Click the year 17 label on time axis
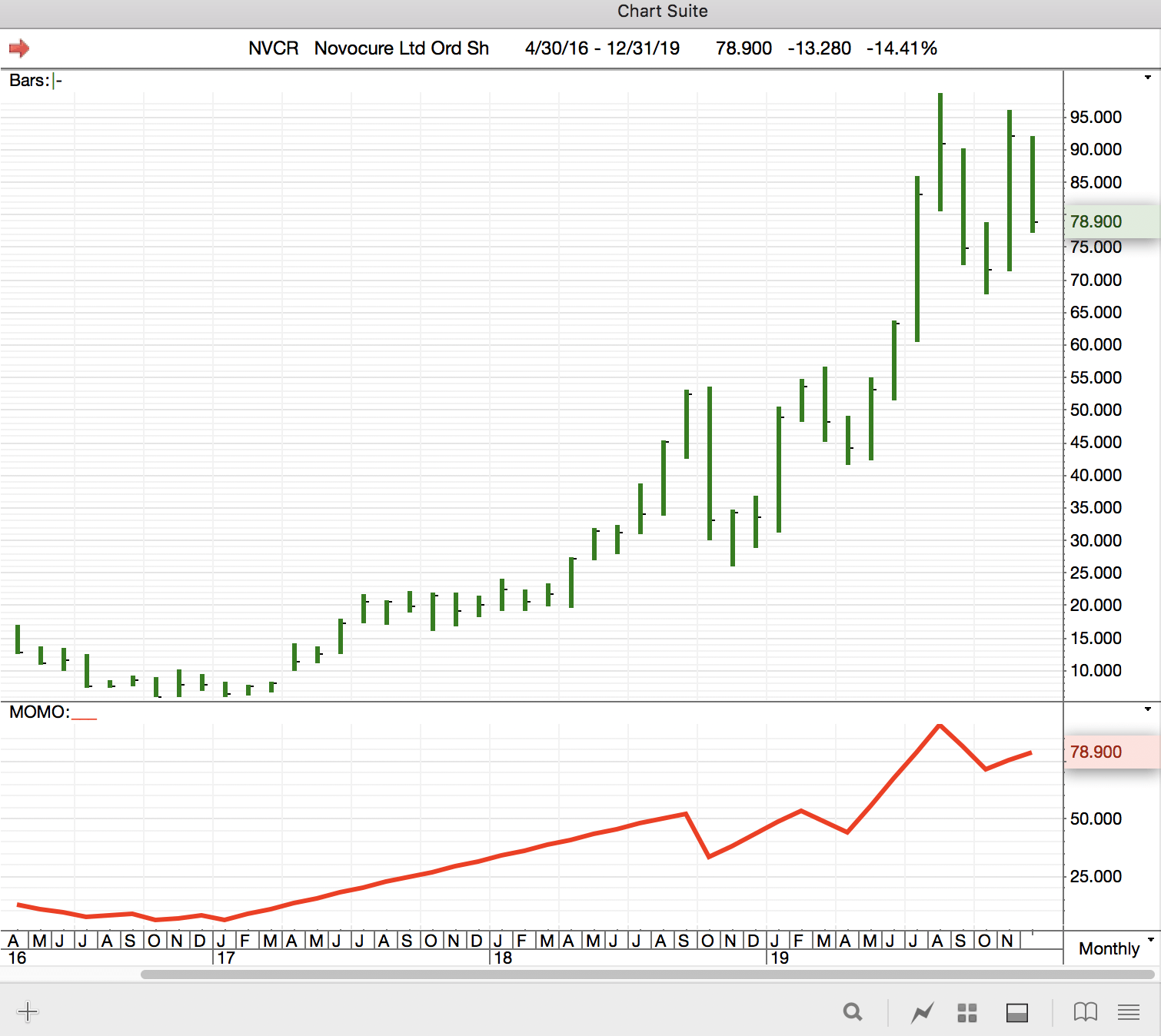This screenshot has width=1161, height=1036. (x=226, y=958)
